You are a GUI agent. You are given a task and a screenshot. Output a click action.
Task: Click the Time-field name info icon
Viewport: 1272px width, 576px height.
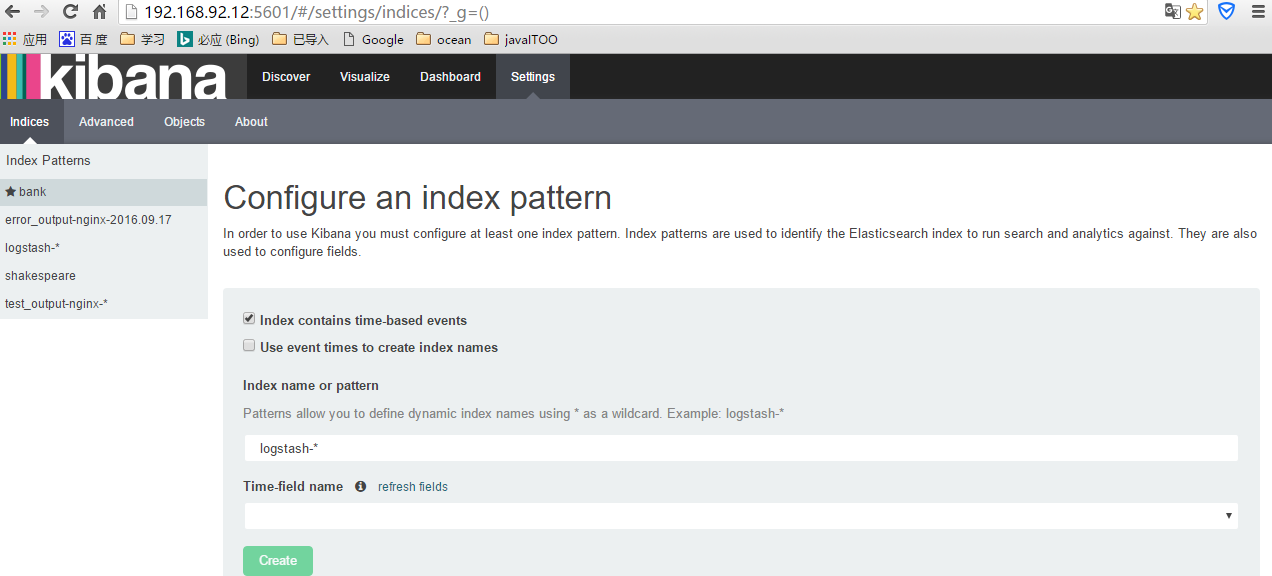[360, 487]
